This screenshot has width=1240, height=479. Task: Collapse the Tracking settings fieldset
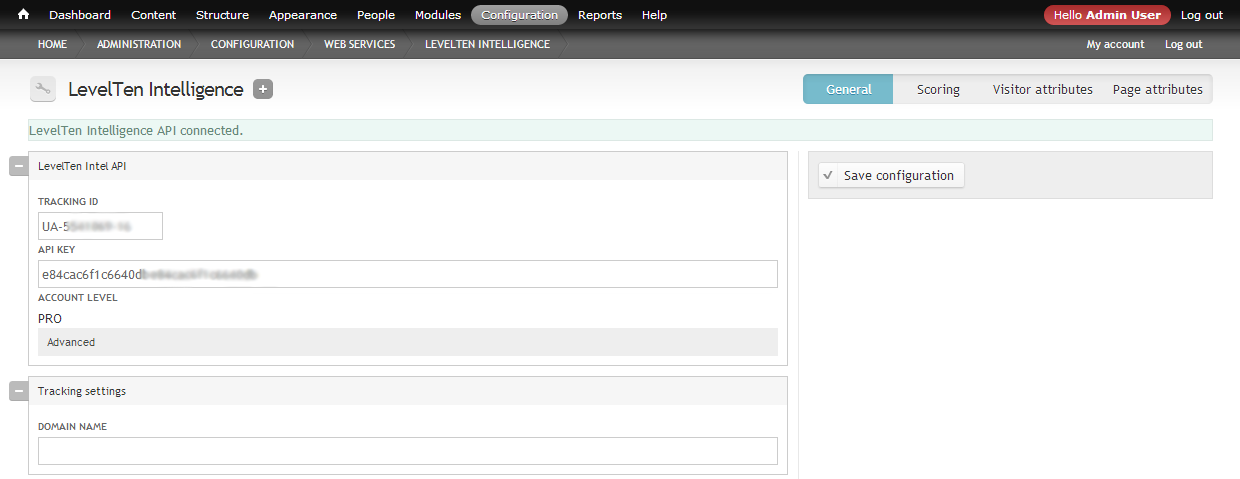pyautogui.click(x=19, y=391)
